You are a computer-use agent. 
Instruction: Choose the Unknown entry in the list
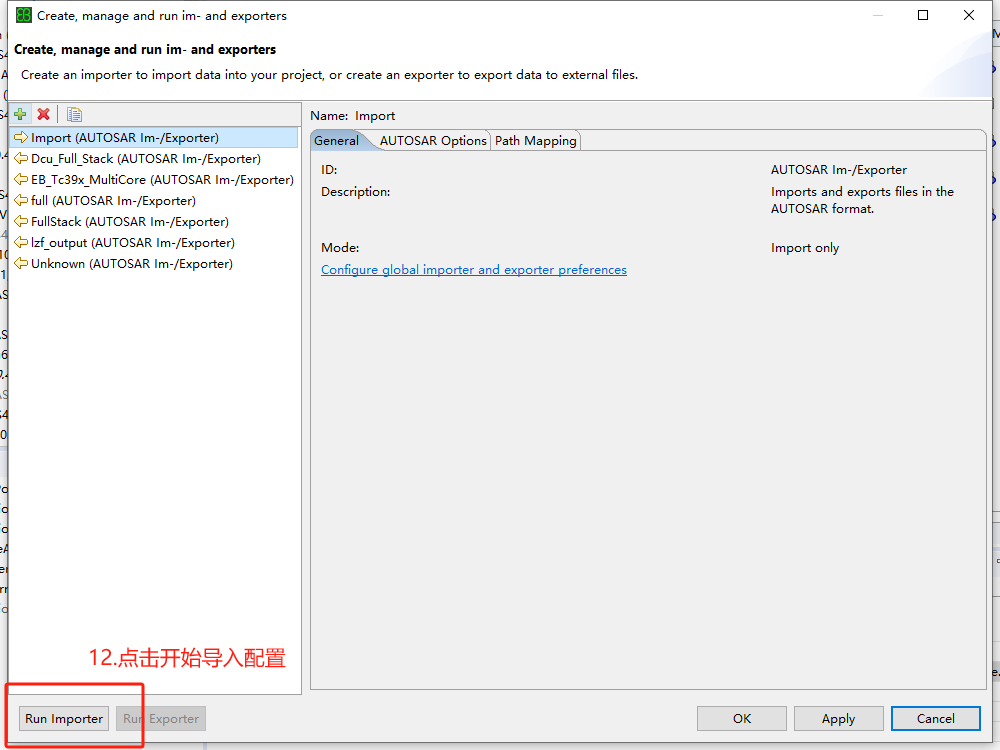[131, 264]
